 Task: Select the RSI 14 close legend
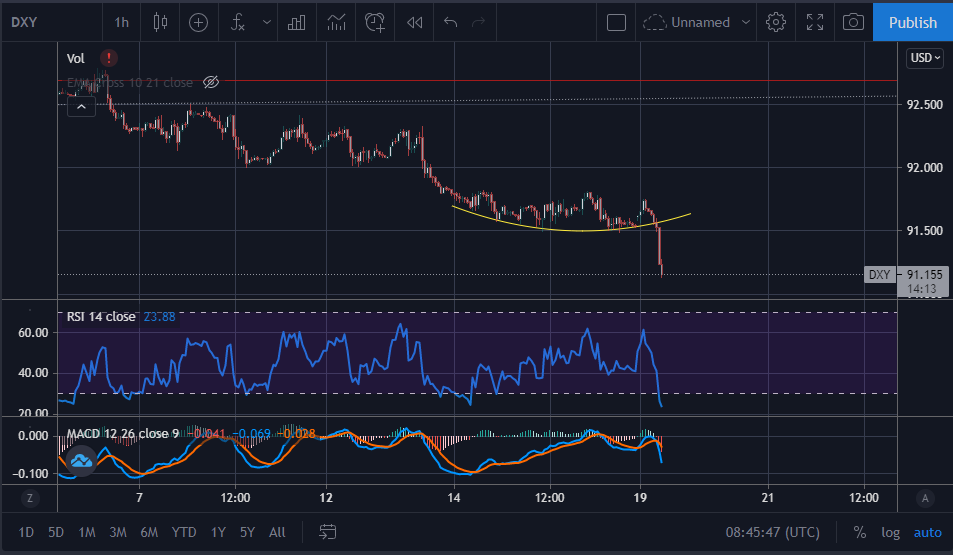101,317
